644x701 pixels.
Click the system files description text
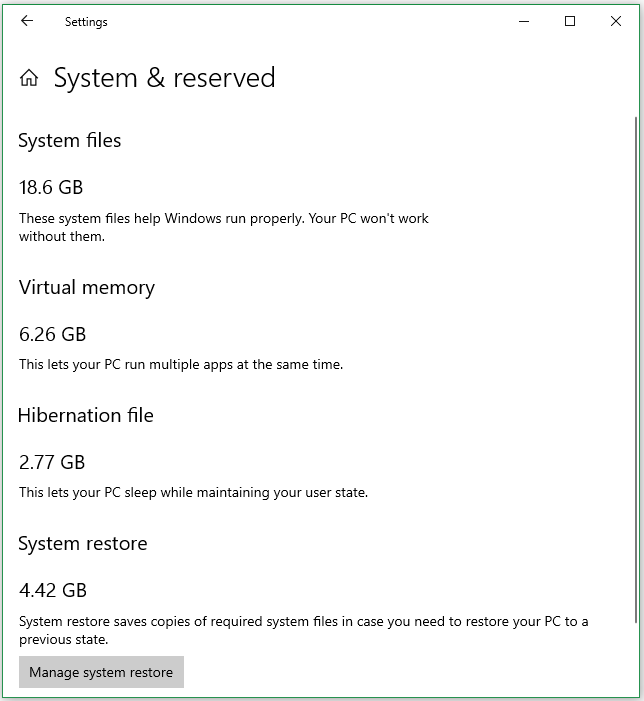pyautogui.click(x=223, y=227)
